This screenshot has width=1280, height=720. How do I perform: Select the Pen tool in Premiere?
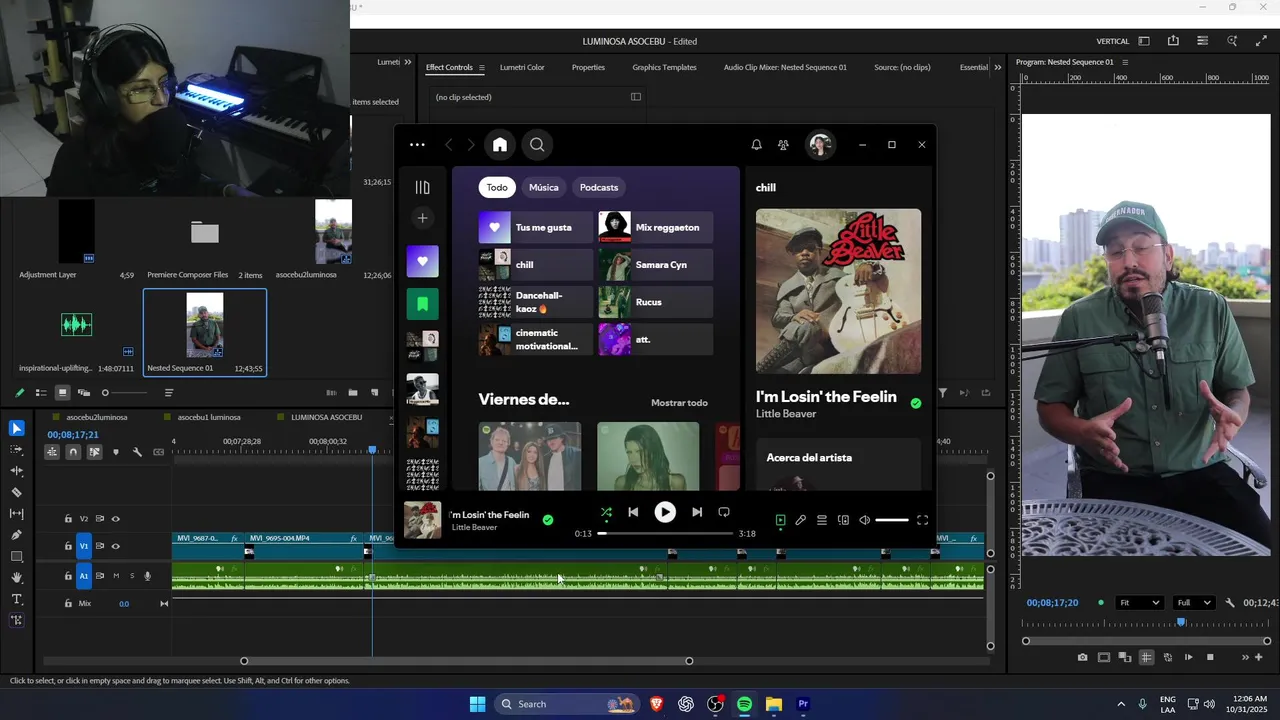(x=17, y=535)
